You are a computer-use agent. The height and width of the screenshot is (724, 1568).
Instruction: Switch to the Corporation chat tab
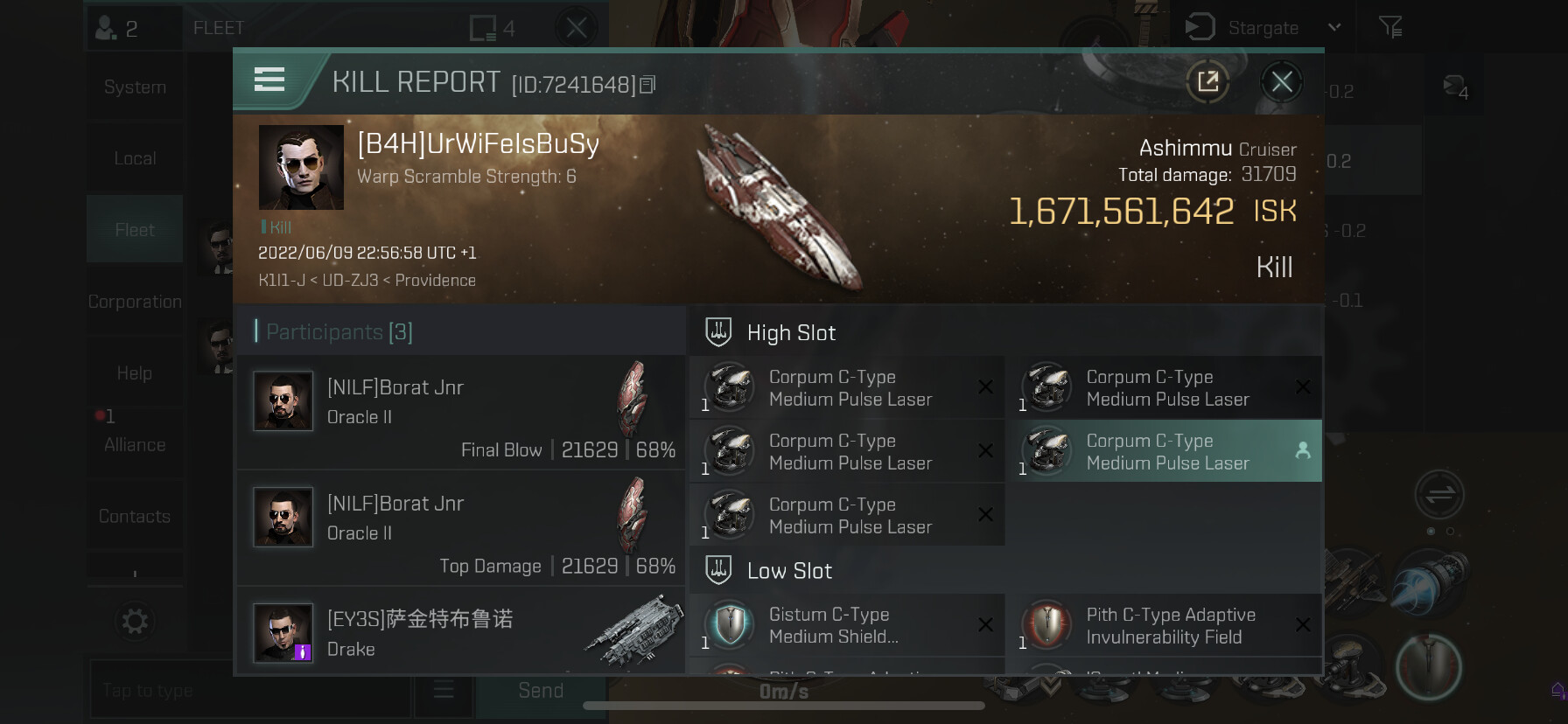click(x=135, y=302)
